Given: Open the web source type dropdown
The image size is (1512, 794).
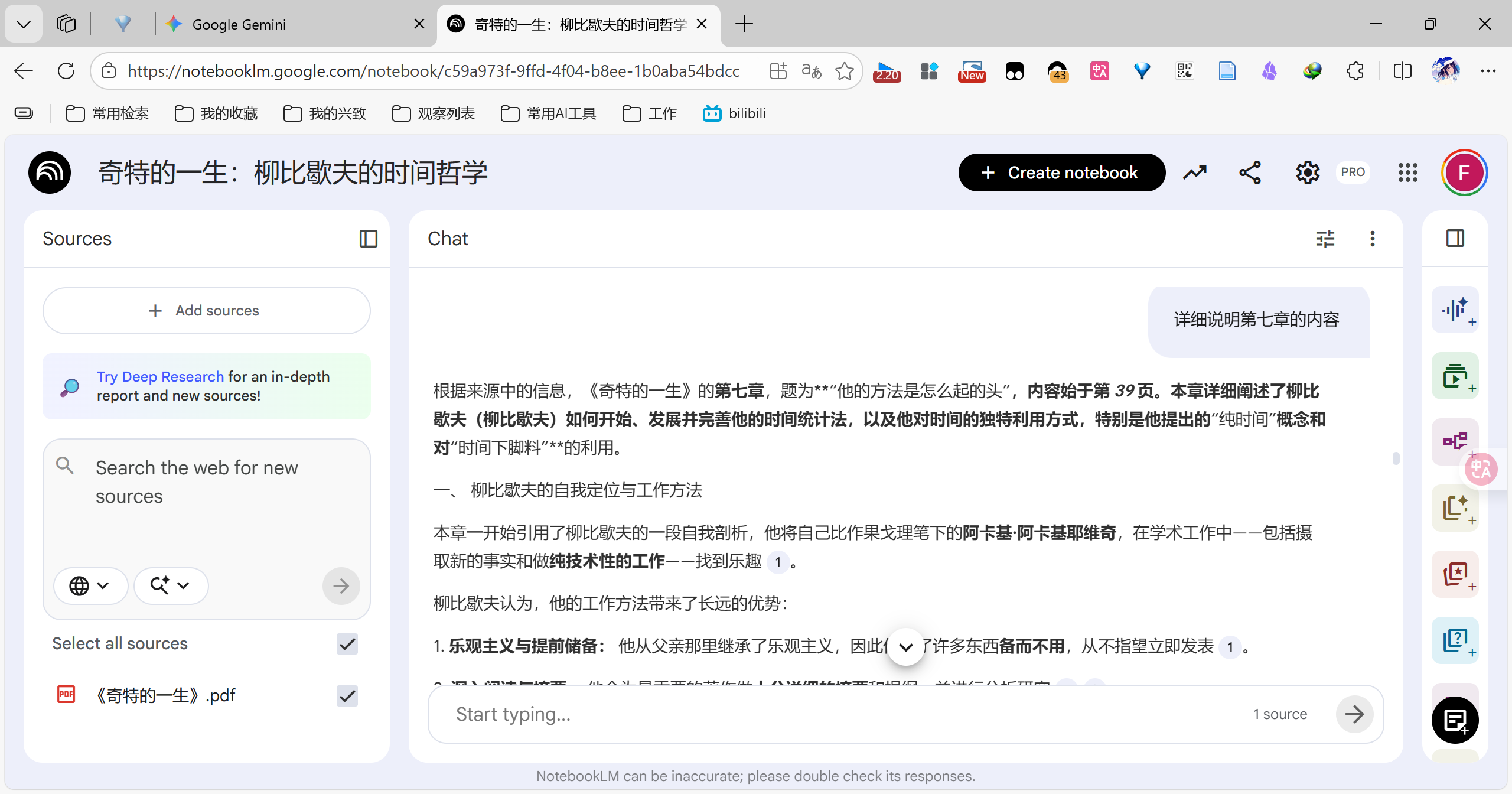Looking at the screenshot, I should [90, 585].
